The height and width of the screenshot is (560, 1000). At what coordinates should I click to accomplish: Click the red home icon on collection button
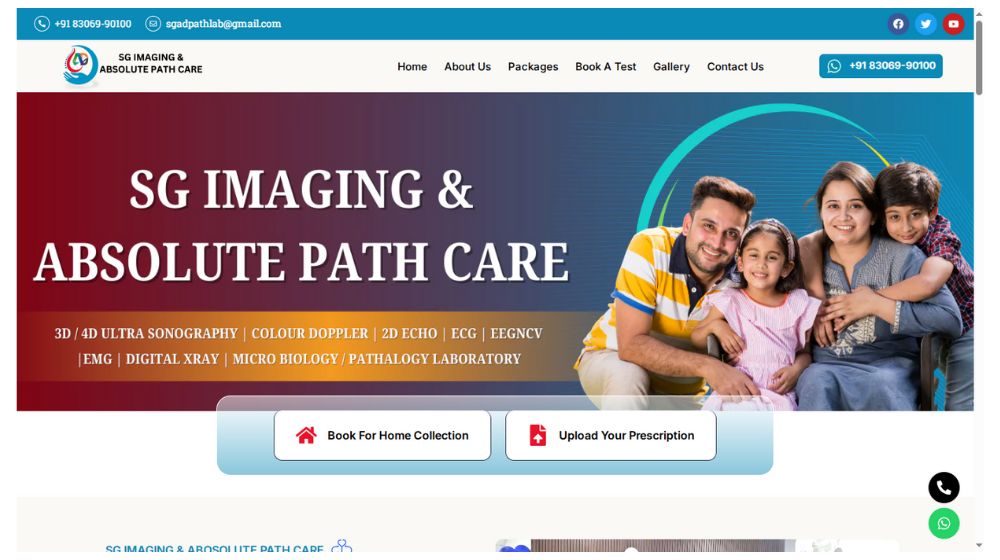306,436
